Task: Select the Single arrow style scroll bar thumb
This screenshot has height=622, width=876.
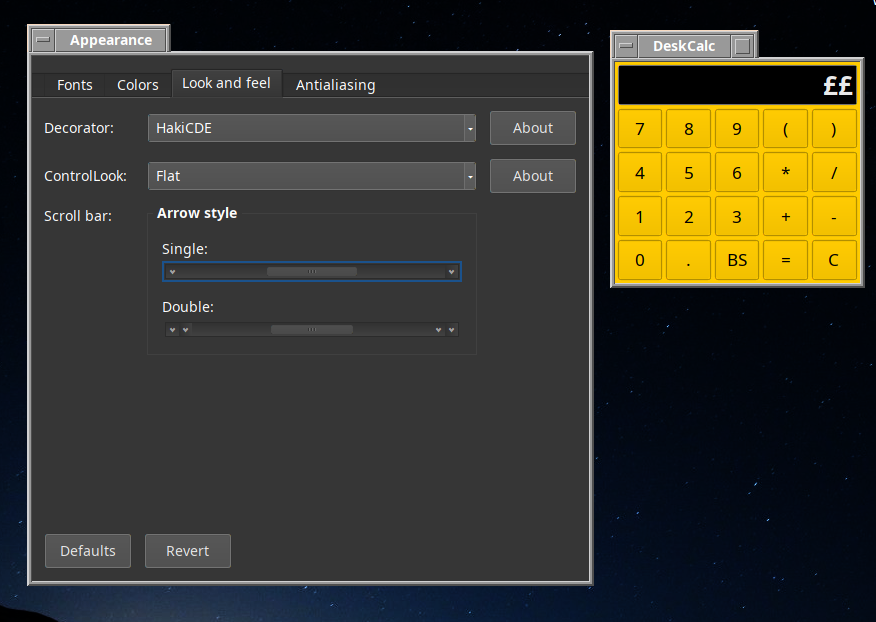Action: pyautogui.click(x=312, y=272)
